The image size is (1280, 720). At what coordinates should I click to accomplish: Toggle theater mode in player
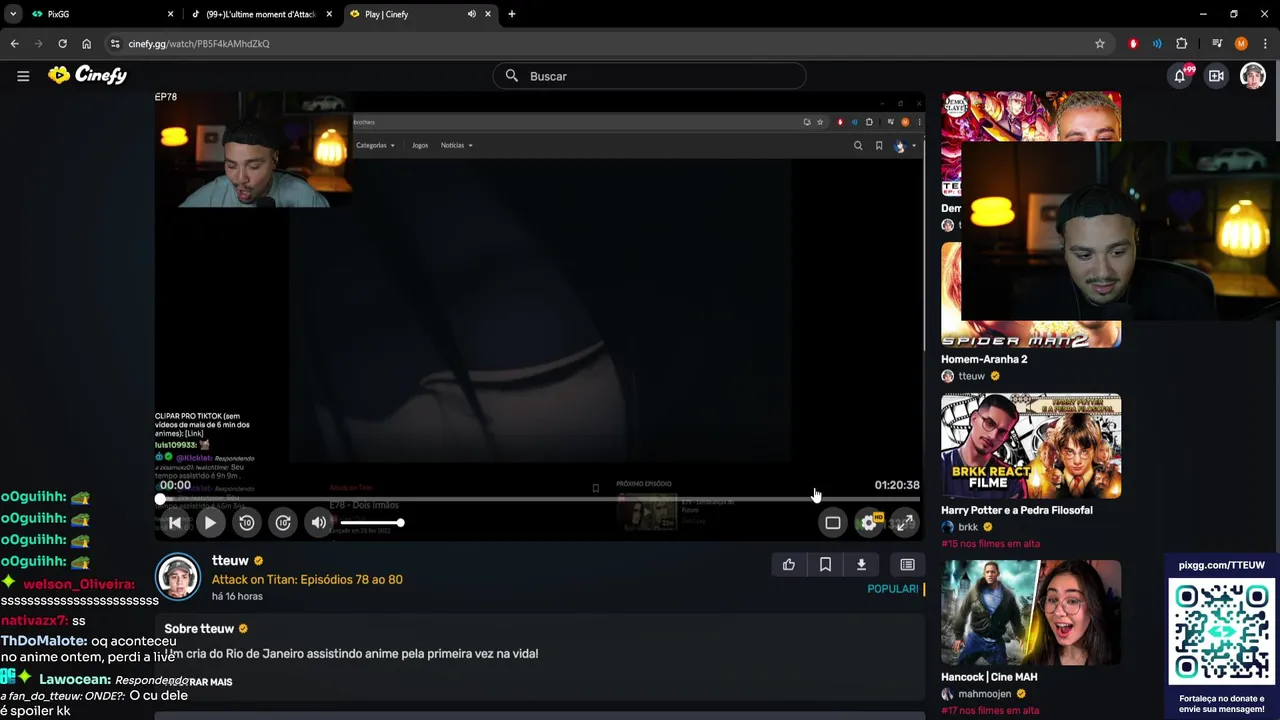[833, 522]
